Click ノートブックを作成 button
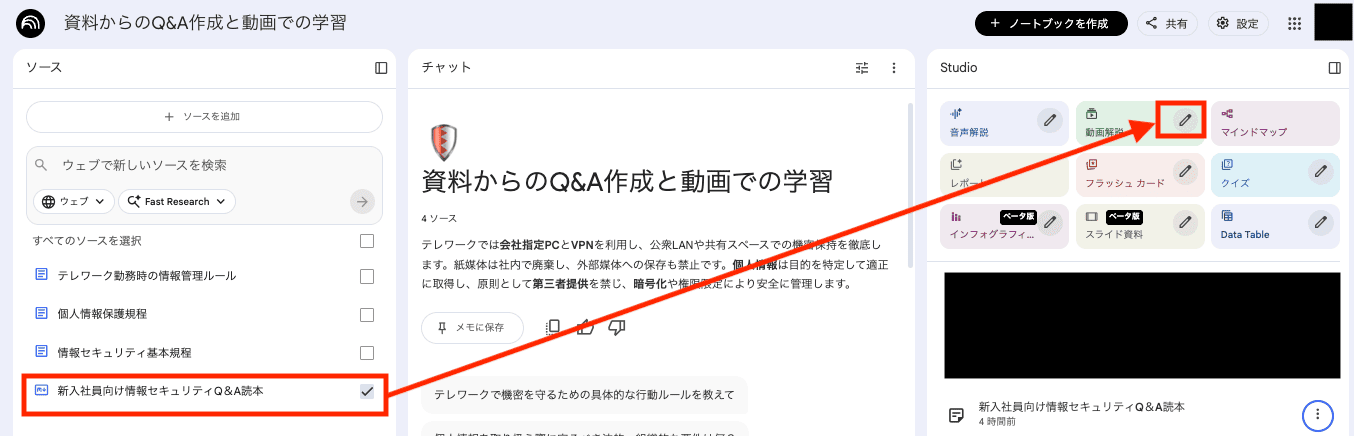This screenshot has height=436, width=1354. tap(1051, 23)
